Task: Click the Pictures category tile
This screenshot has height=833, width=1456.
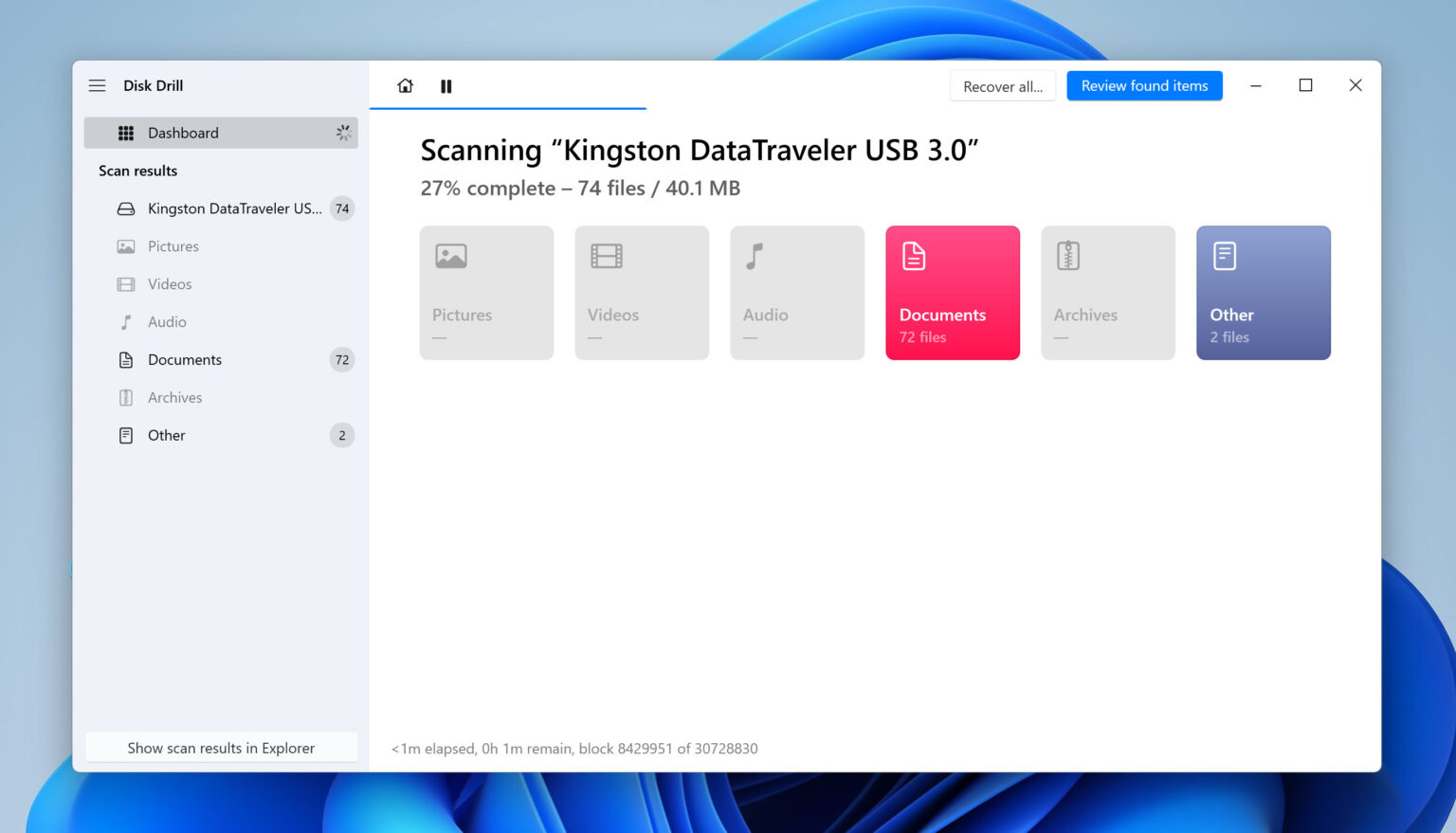Action: pos(486,293)
